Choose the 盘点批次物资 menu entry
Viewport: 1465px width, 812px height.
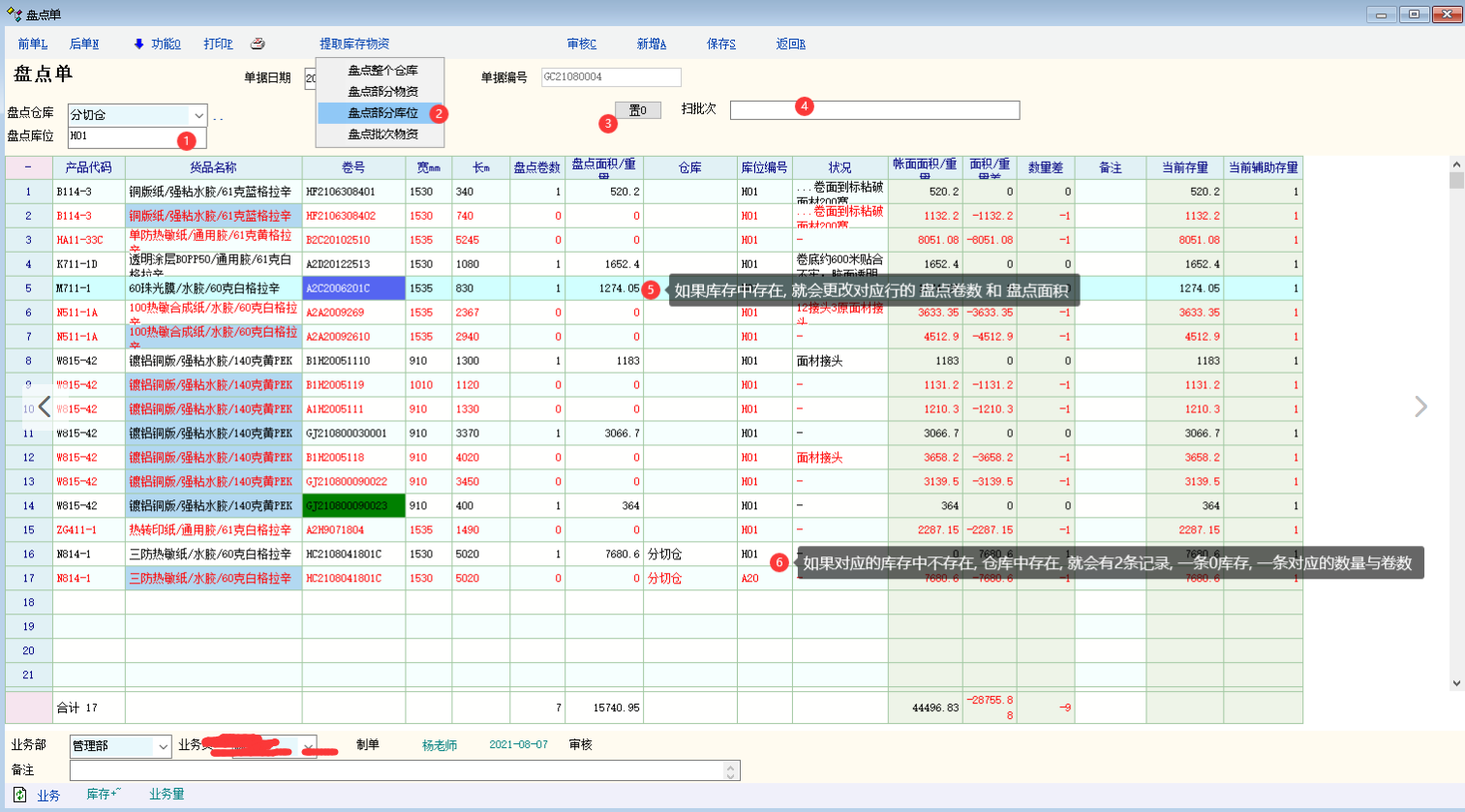(382, 135)
